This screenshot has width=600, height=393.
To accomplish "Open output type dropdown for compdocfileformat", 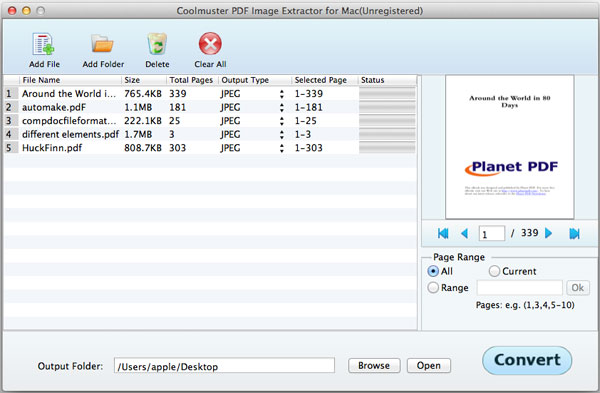I will coord(282,121).
